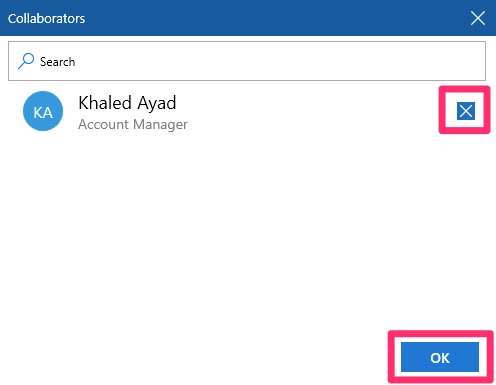The width and height of the screenshot is (496, 385).
Task: Click the blue circle with initials KA
Action: click(x=43, y=111)
